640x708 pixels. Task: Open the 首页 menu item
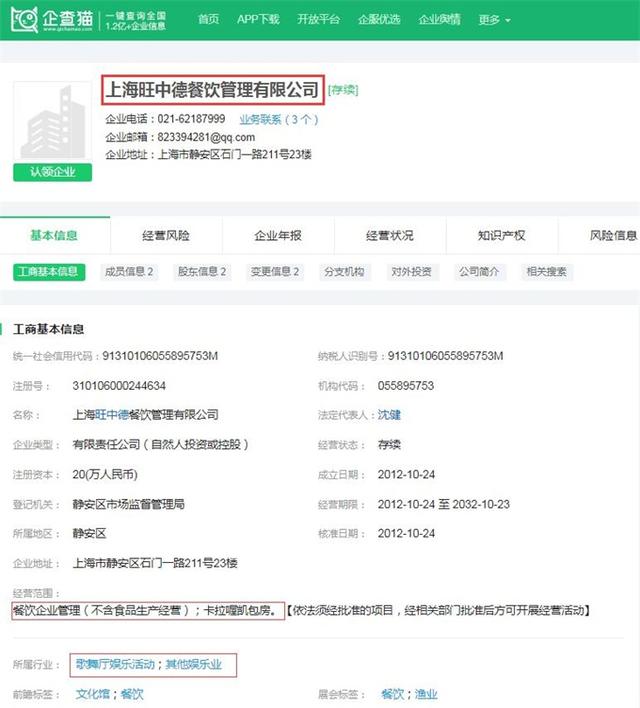click(208, 19)
